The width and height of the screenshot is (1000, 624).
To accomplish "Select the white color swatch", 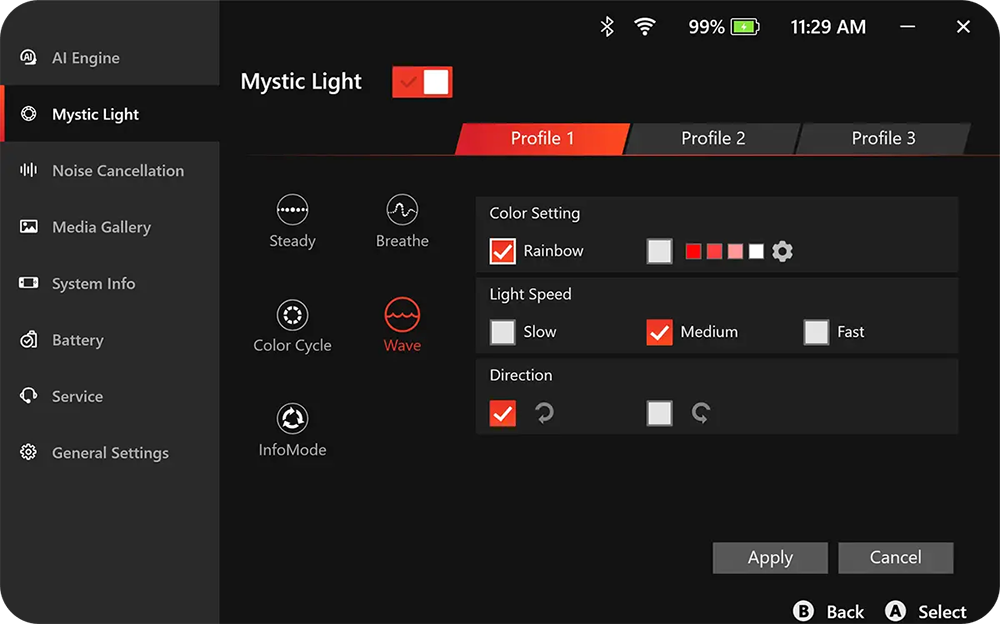I will coord(756,251).
